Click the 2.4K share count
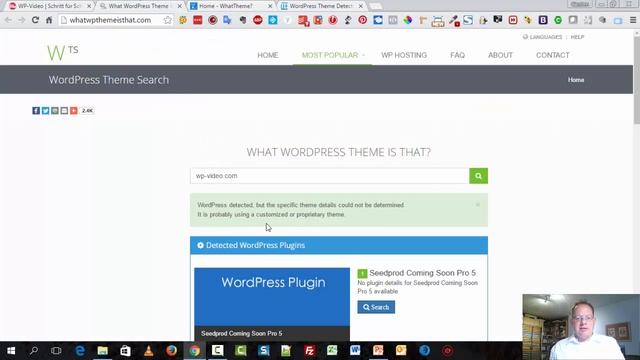 pyautogui.click(x=87, y=111)
